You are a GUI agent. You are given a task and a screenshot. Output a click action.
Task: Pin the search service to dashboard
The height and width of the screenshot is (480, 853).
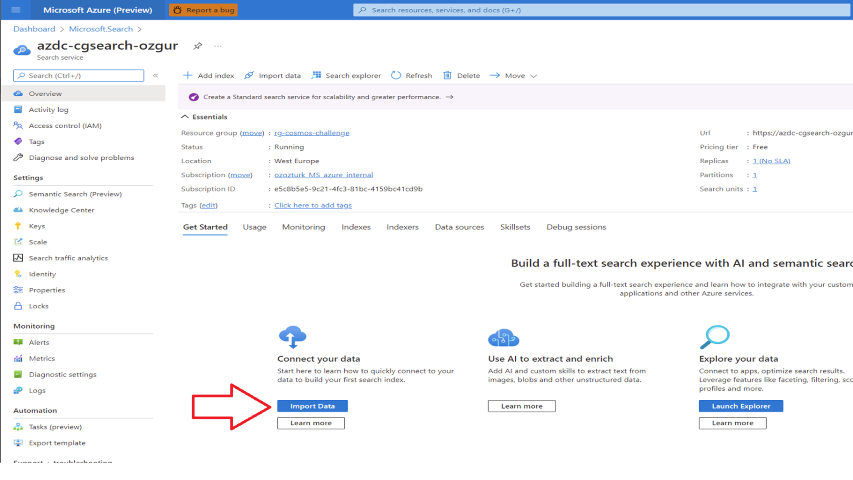click(x=197, y=46)
